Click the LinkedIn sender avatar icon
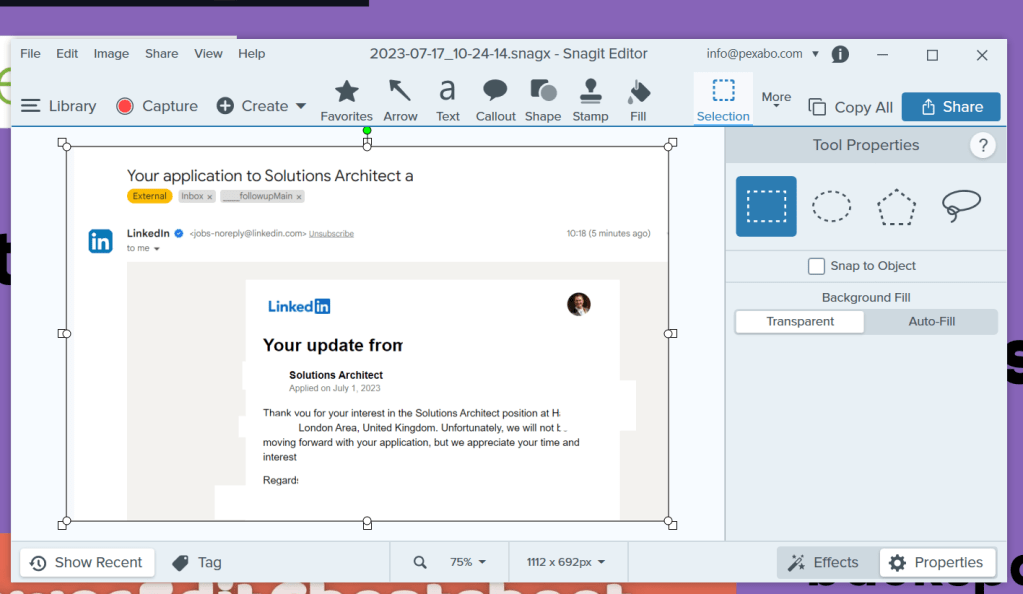Image resolution: width=1023 pixels, height=594 pixels. pyautogui.click(x=100, y=242)
